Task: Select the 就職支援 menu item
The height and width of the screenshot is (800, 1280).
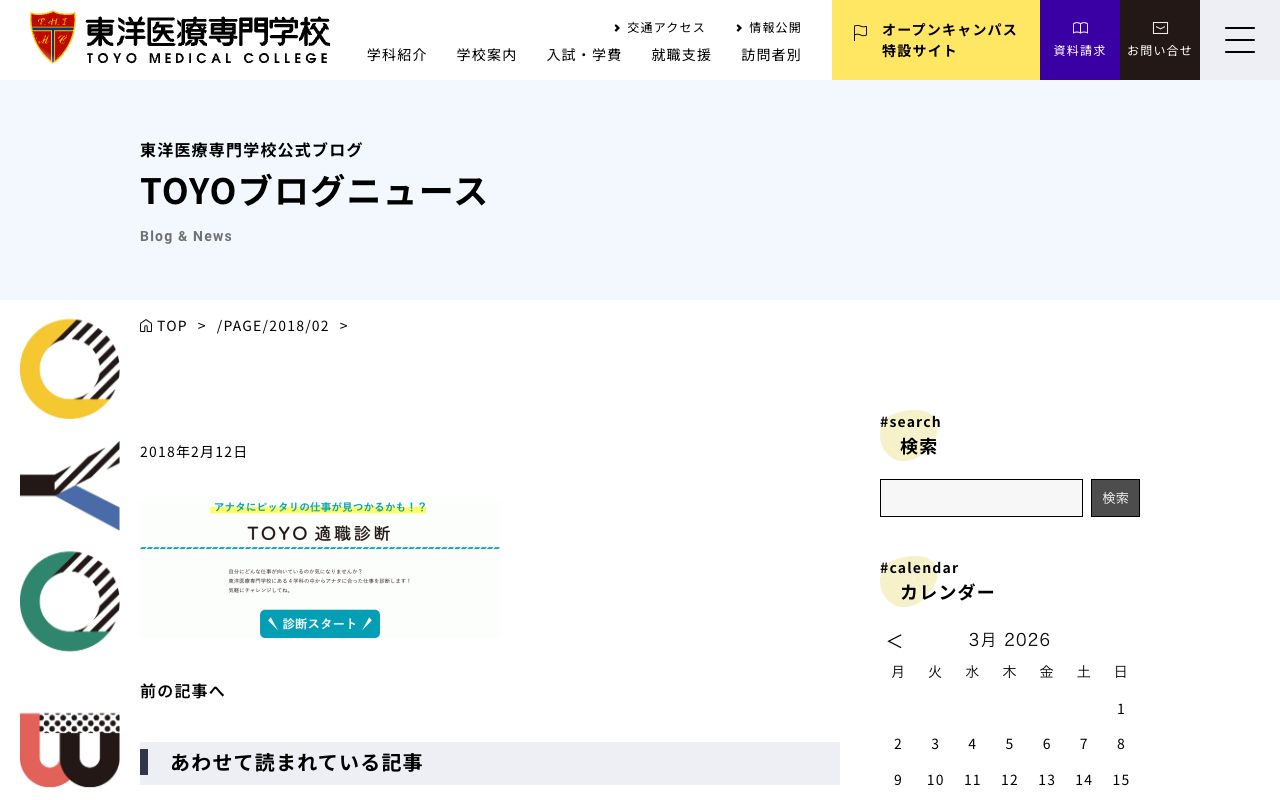Action: tap(681, 54)
